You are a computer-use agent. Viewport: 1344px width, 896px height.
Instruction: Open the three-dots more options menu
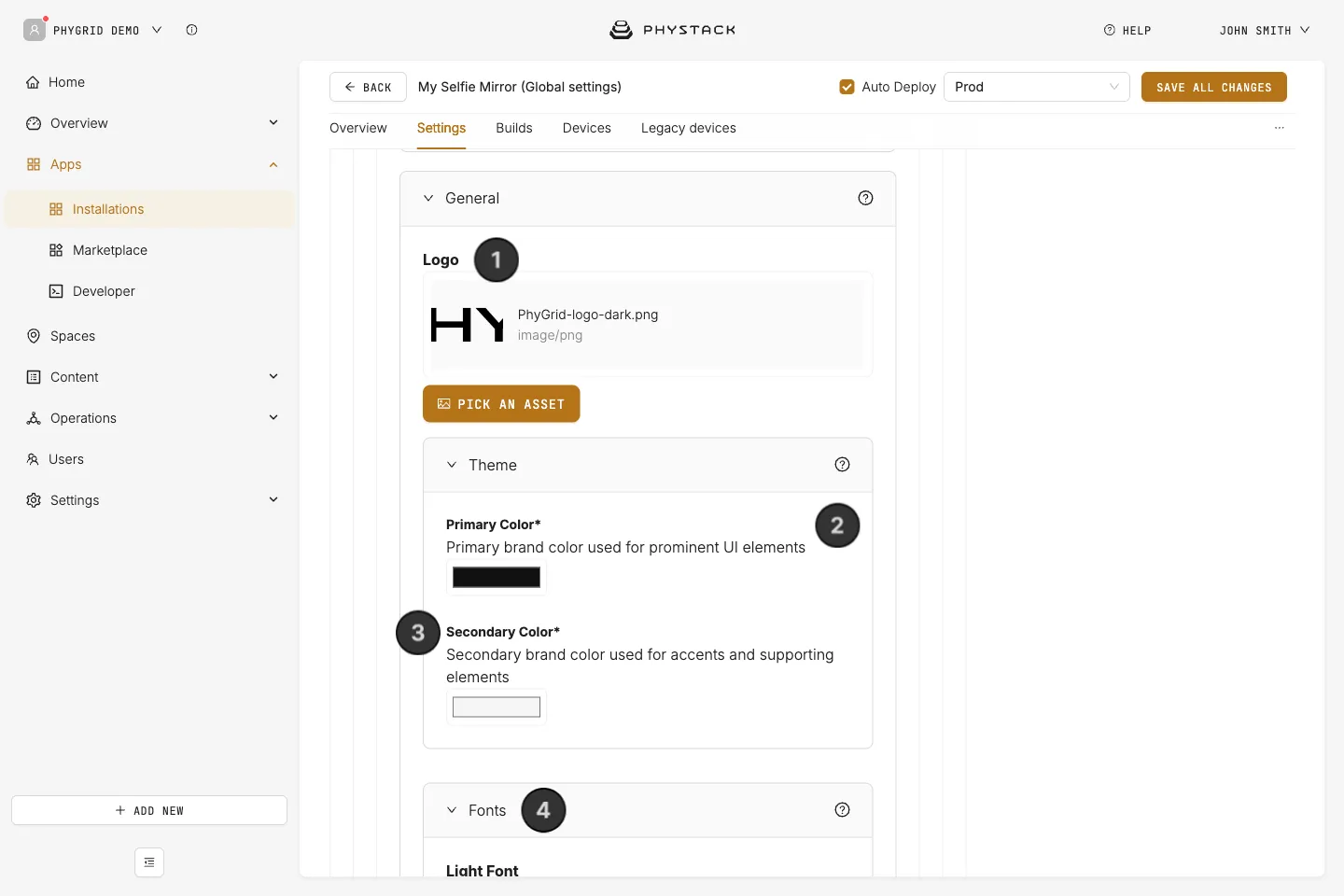[x=1280, y=128]
